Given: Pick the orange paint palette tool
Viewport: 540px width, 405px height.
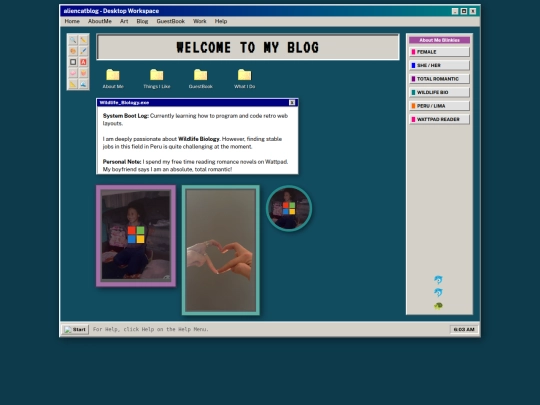Looking at the screenshot, I should pyautogui.click(x=73, y=51).
